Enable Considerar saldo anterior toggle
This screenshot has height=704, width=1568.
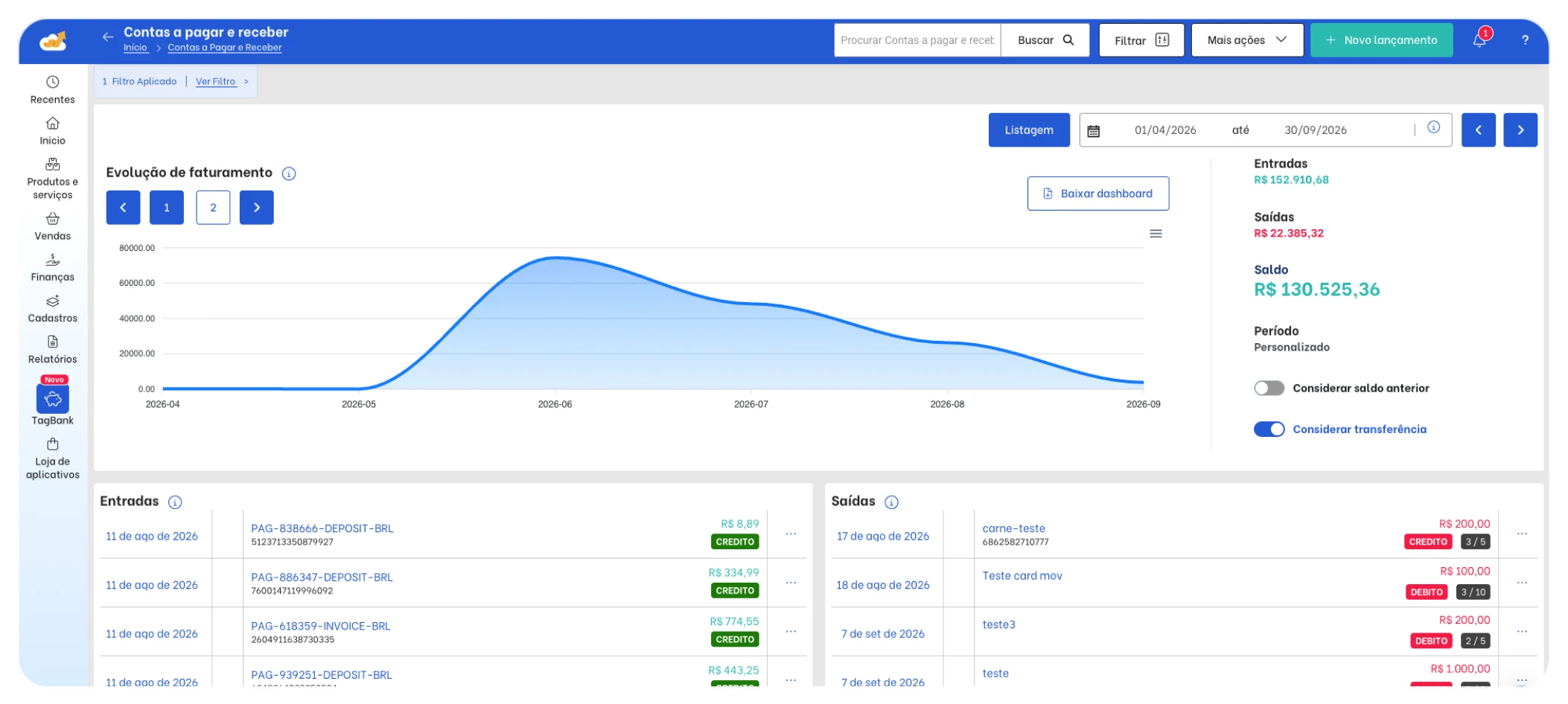tap(1269, 388)
